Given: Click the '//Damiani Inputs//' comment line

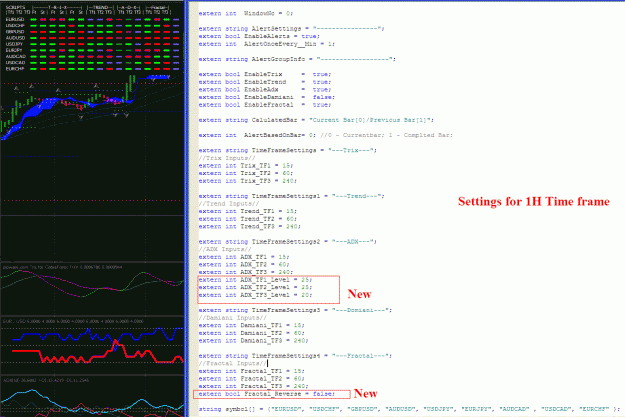Looking at the screenshot, I should tap(232, 318).
